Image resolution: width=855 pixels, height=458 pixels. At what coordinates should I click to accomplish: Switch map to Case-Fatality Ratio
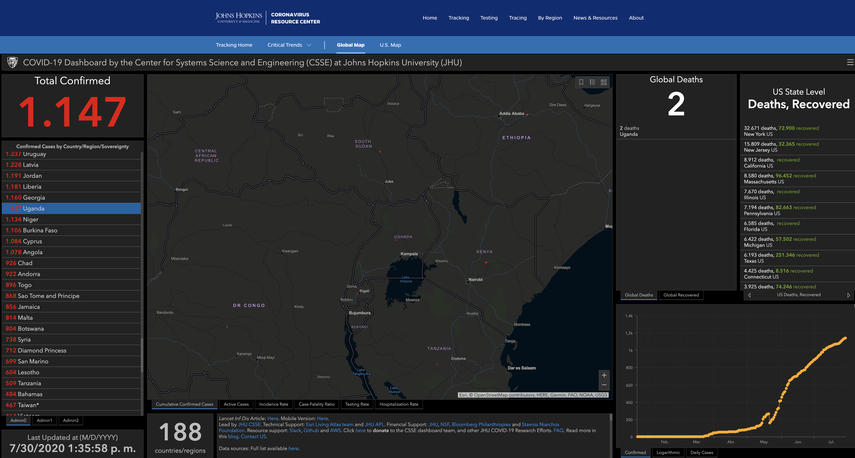click(317, 405)
